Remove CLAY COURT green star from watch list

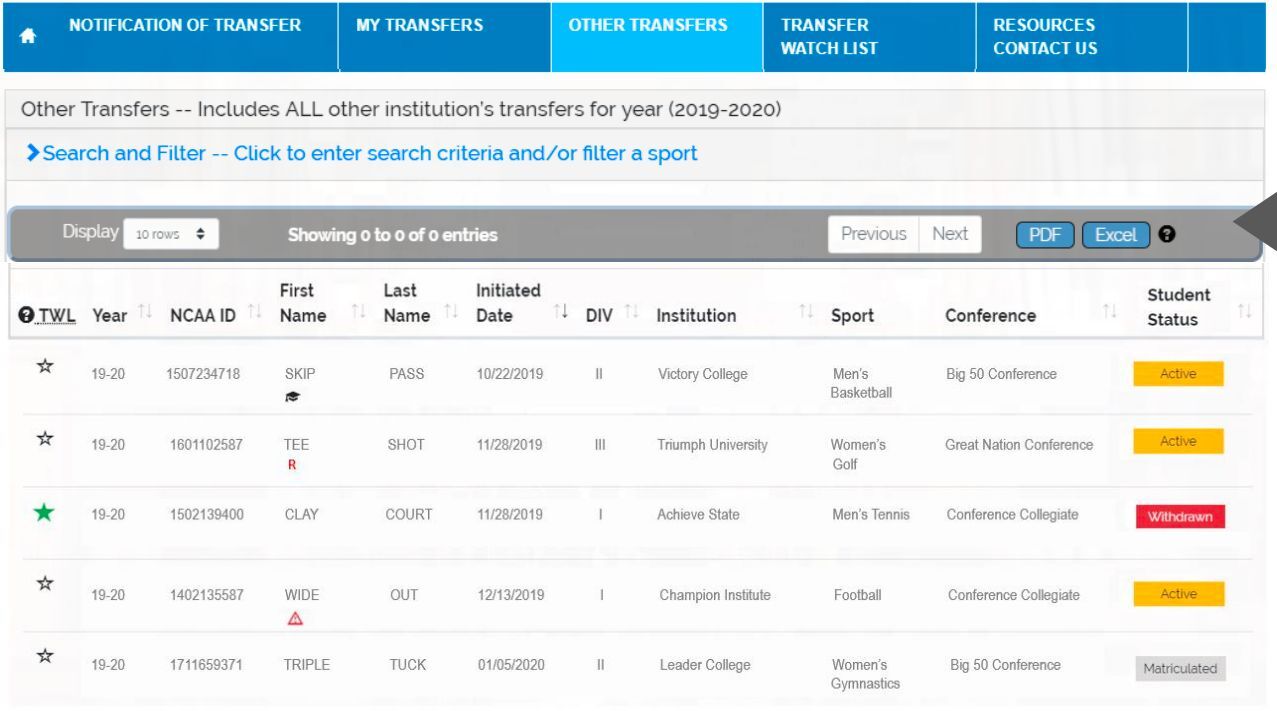coord(45,513)
